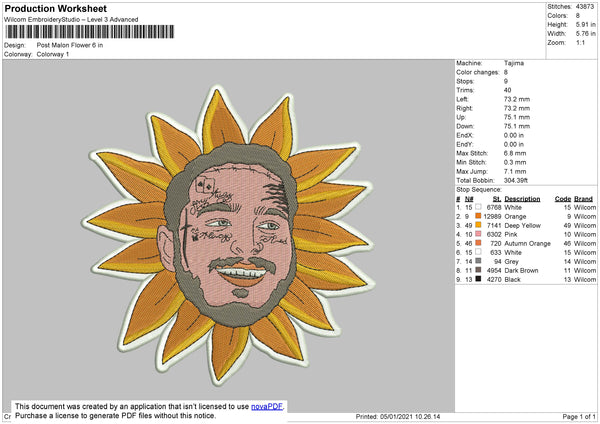Image resolution: width=600 pixels, height=424 pixels.
Task: Click the Dark Brown color swatch
Action: click(478, 270)
